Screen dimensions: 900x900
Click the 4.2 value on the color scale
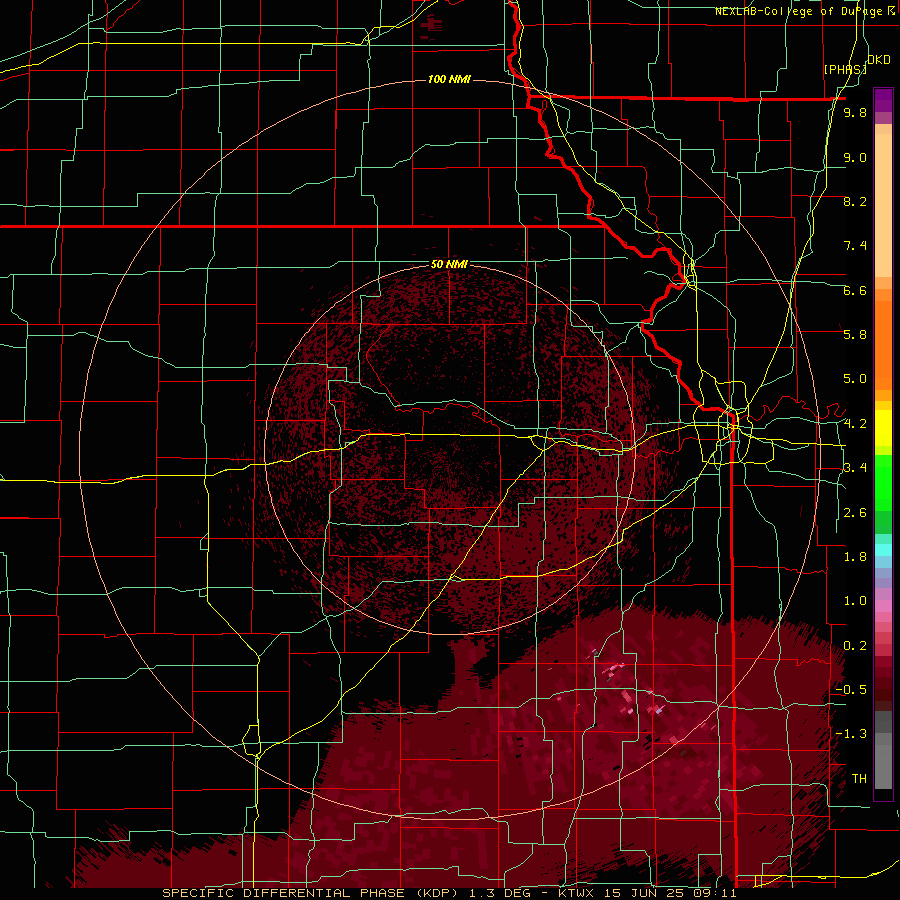point(855,424)
